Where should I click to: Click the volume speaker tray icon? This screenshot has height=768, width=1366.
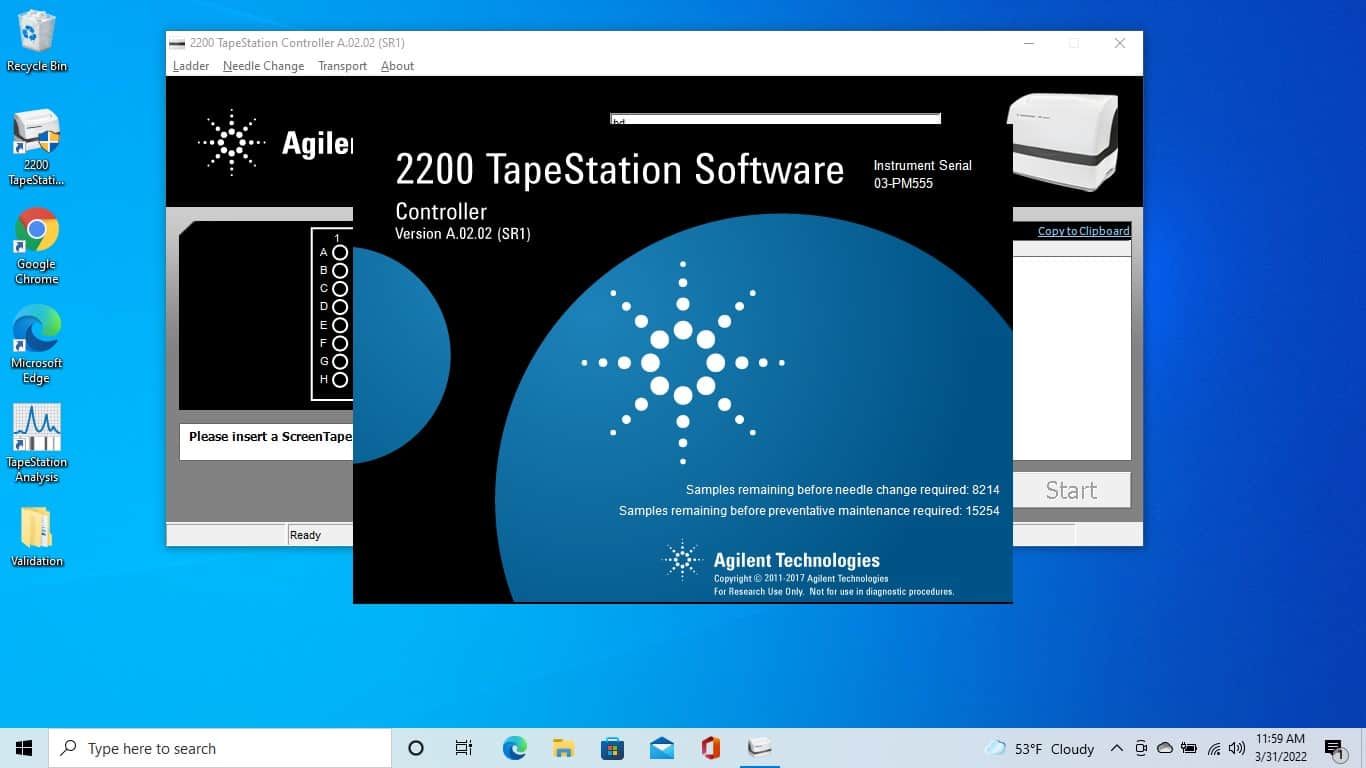(x=1237, y=748)
